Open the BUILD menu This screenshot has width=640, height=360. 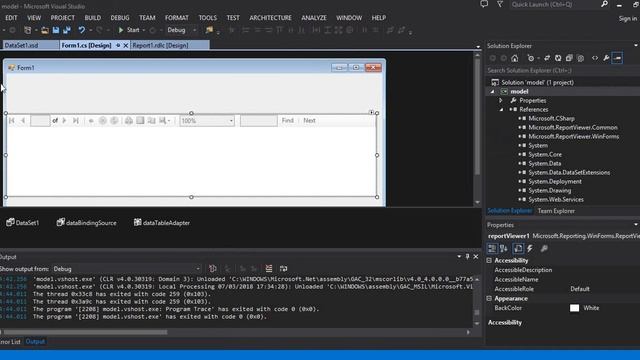tap(93, 18)
